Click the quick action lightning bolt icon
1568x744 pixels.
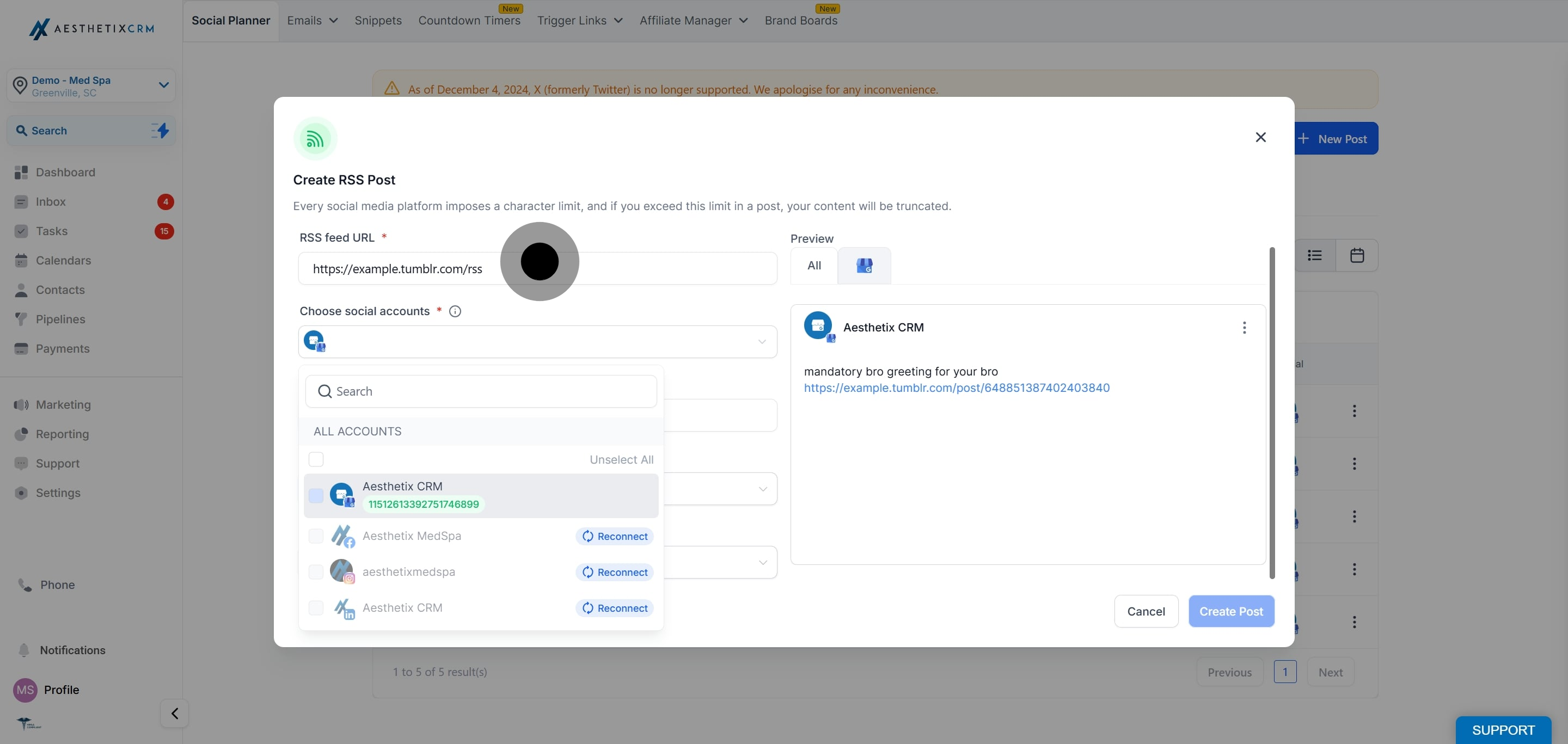[160, 130]
